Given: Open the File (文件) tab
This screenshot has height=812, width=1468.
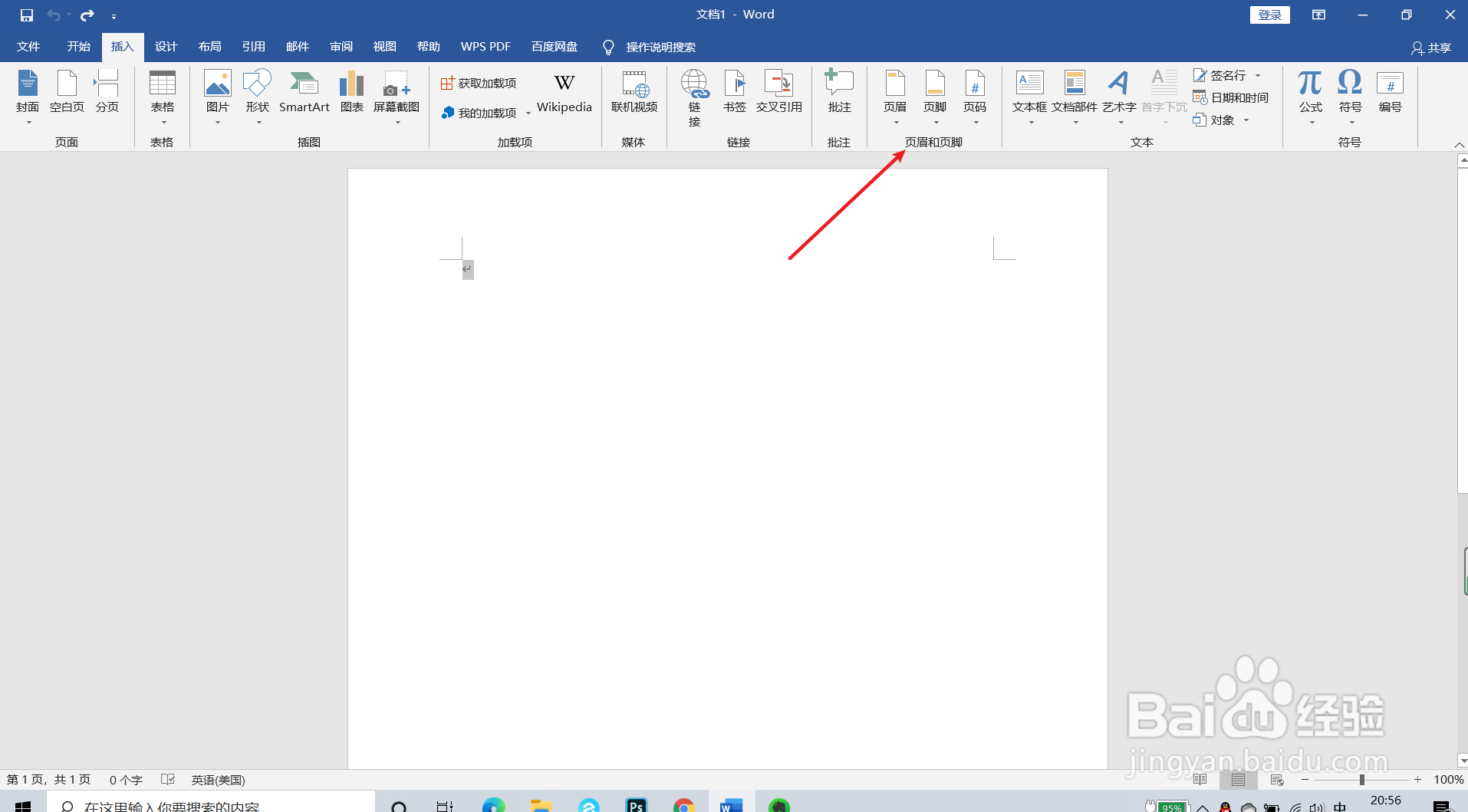Looking at the screenshot, I should coord(28,47).
